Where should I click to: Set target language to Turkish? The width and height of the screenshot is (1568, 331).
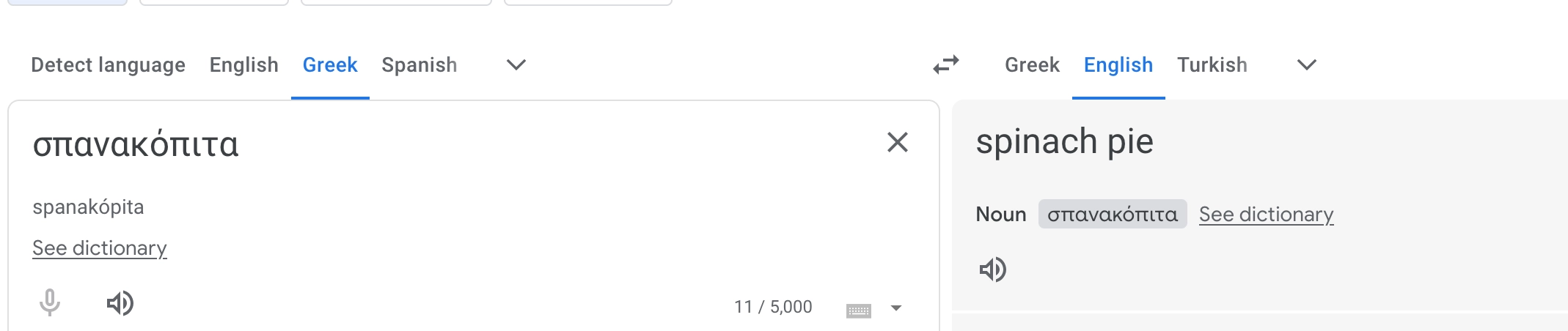pyautogui.click(x=1212, y=65)
